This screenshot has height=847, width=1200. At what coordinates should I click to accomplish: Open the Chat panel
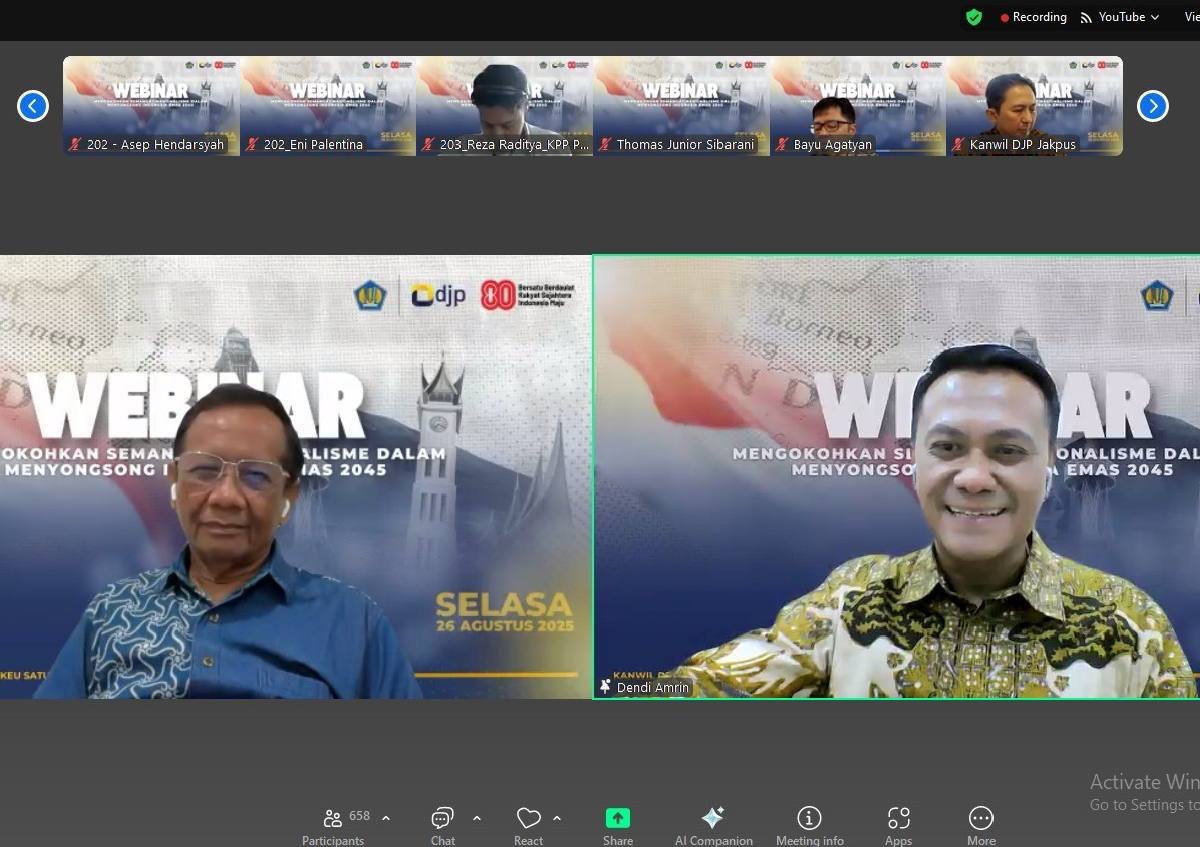[x=442, y=819]
